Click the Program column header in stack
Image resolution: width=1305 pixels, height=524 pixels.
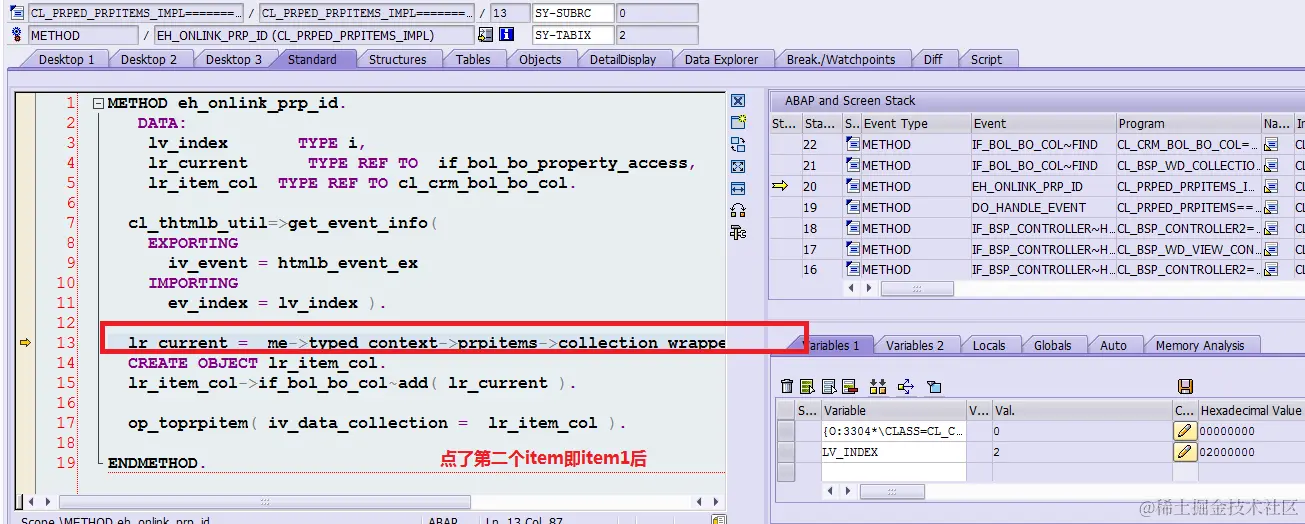click(1188, 124)
